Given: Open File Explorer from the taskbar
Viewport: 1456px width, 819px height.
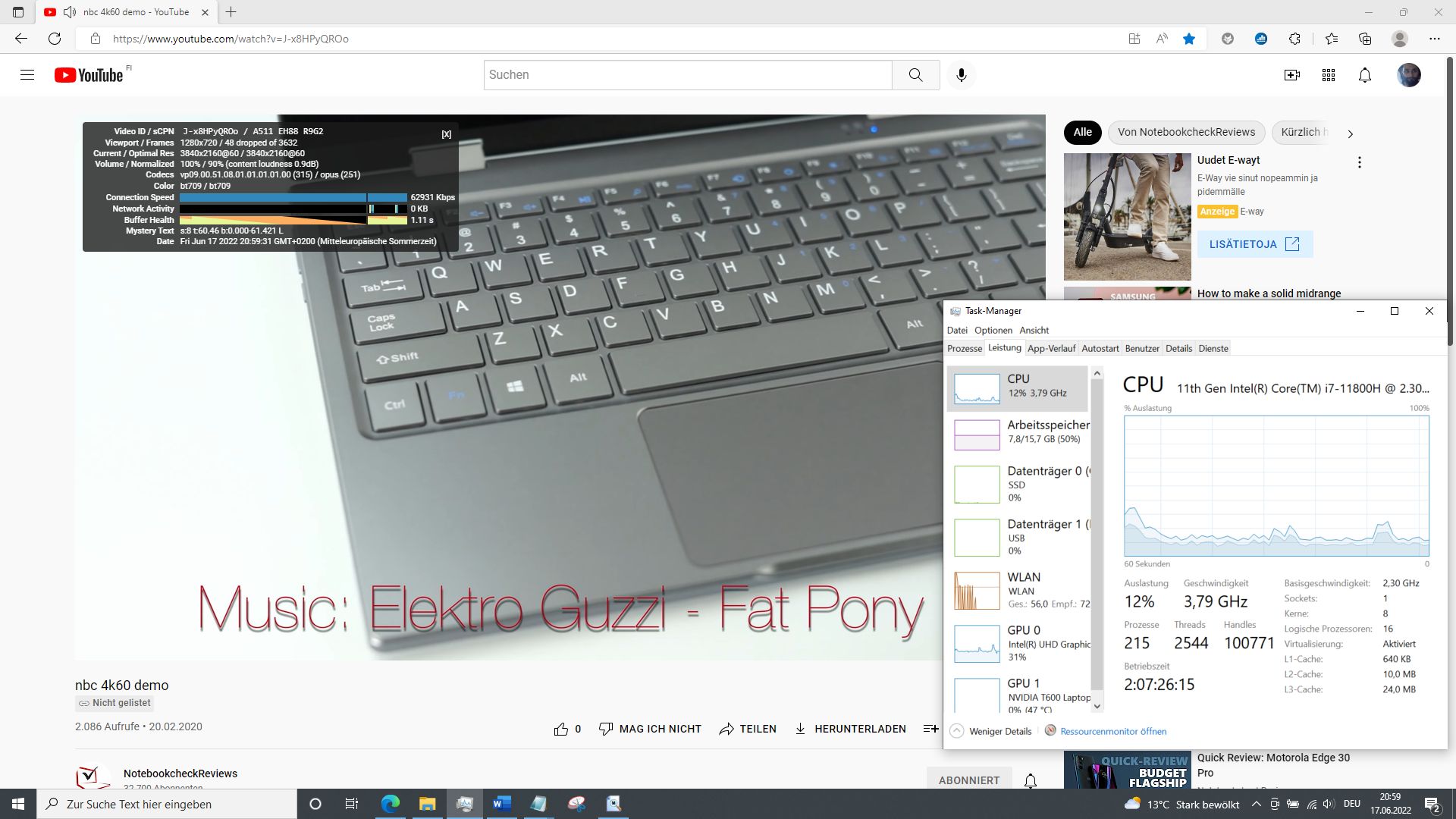Looking at the screenshot, I should coord(428,804).
